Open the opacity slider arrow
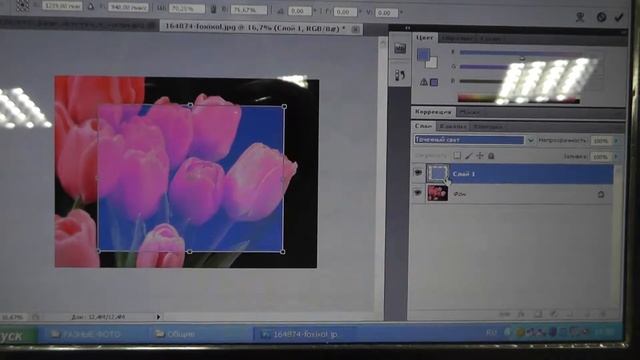The width and height of the screenshot is (640, 360). [616, 140]
